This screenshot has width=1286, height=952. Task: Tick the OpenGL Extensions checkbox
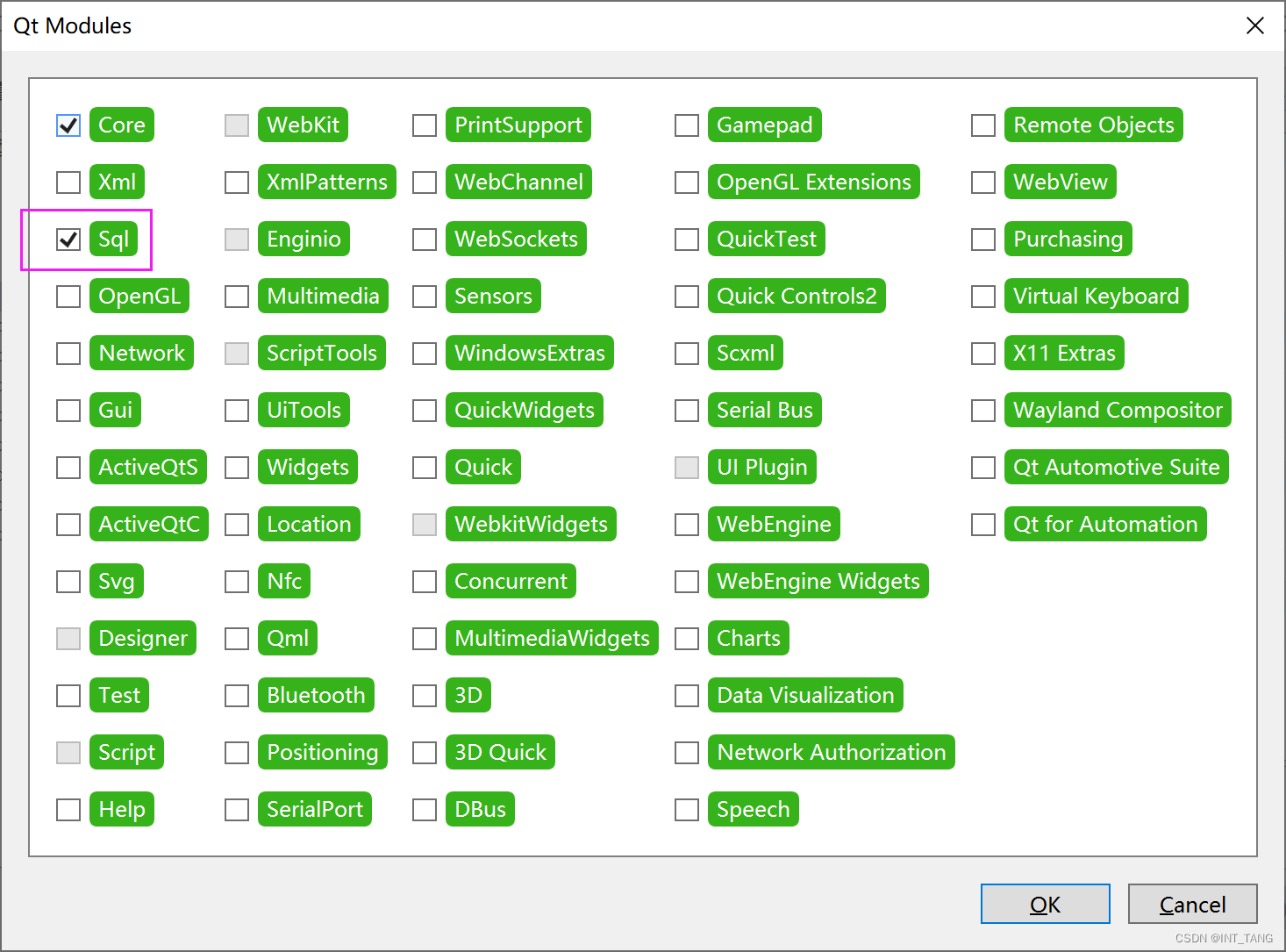click(x=687, y=183)
